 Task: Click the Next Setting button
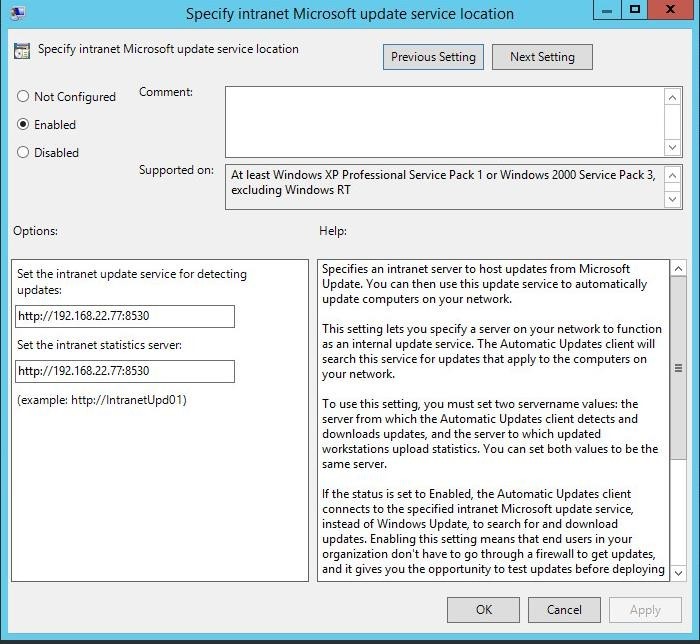click(542, 57)
